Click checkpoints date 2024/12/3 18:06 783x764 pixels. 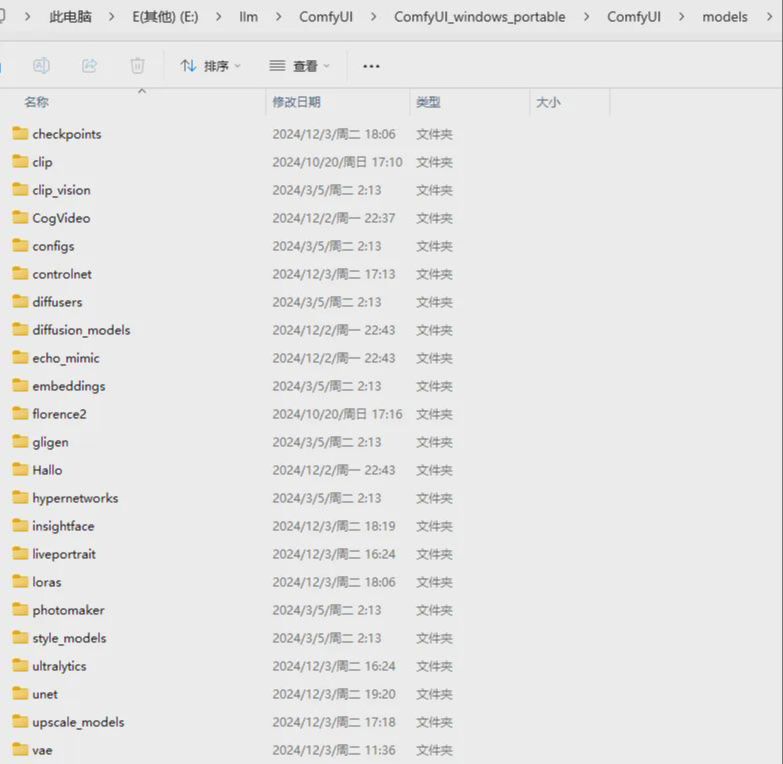tap(334, 134)
